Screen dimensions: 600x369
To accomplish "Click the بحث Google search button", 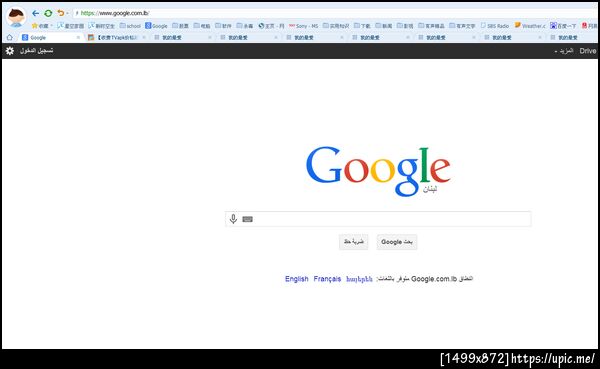I will pyautogui.click(x=397, y=242).
